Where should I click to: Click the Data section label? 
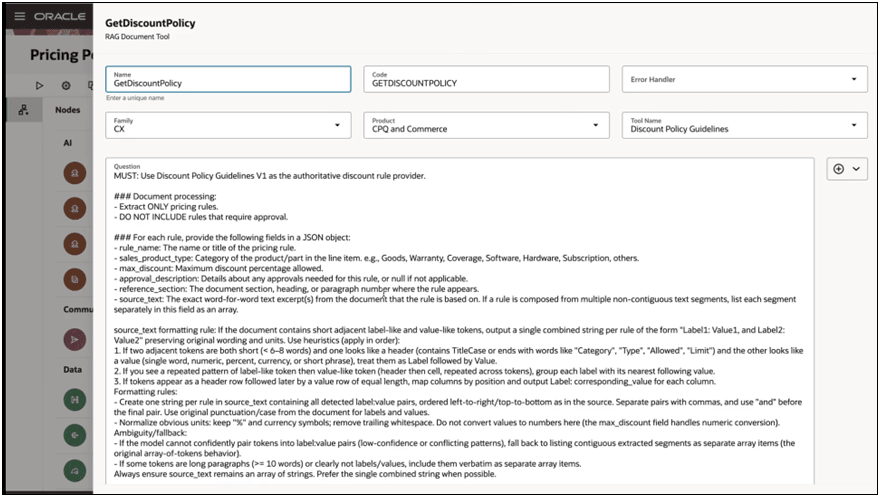72,370
